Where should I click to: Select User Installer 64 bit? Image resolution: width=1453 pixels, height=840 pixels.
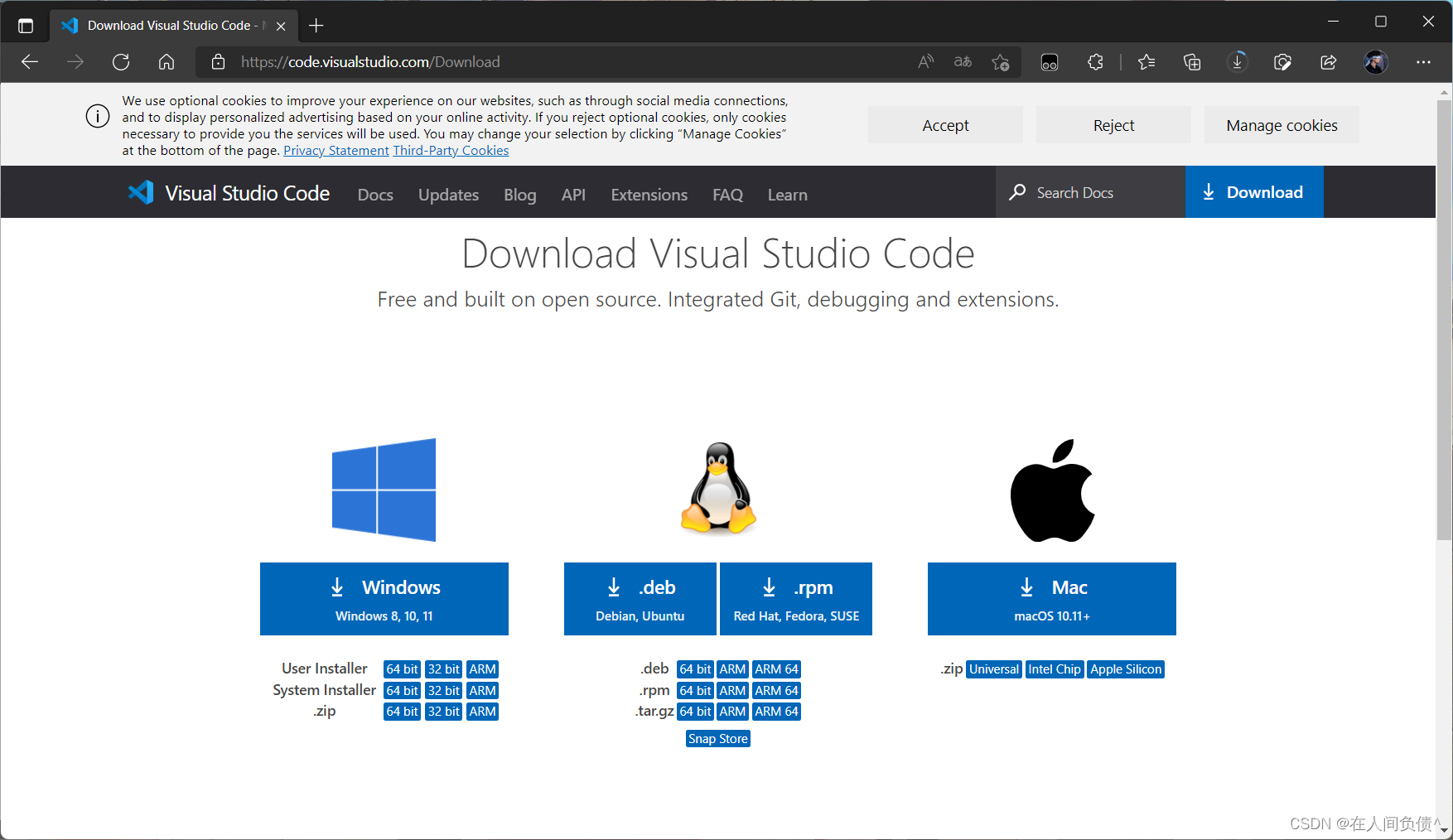tap(402, 669)
